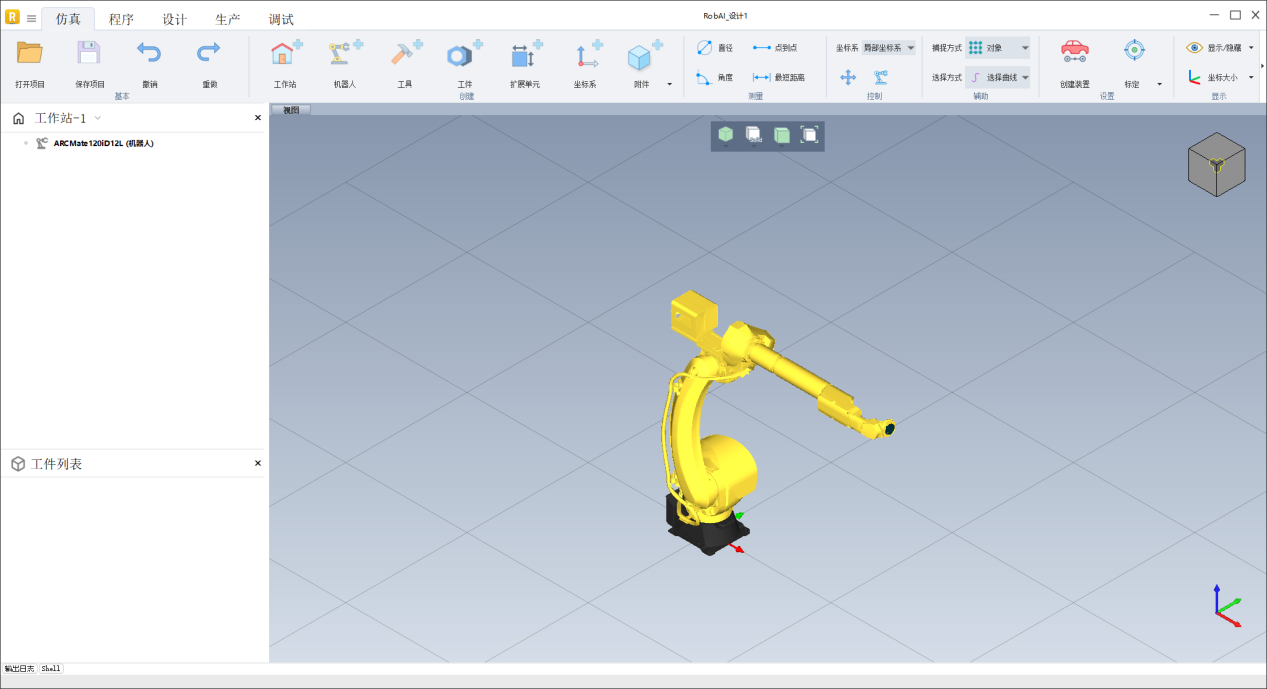This screenshot has width=1267, height=689.
Task: Click the 工作站 (add workstation) icon
Action: [x=285, y=56]
